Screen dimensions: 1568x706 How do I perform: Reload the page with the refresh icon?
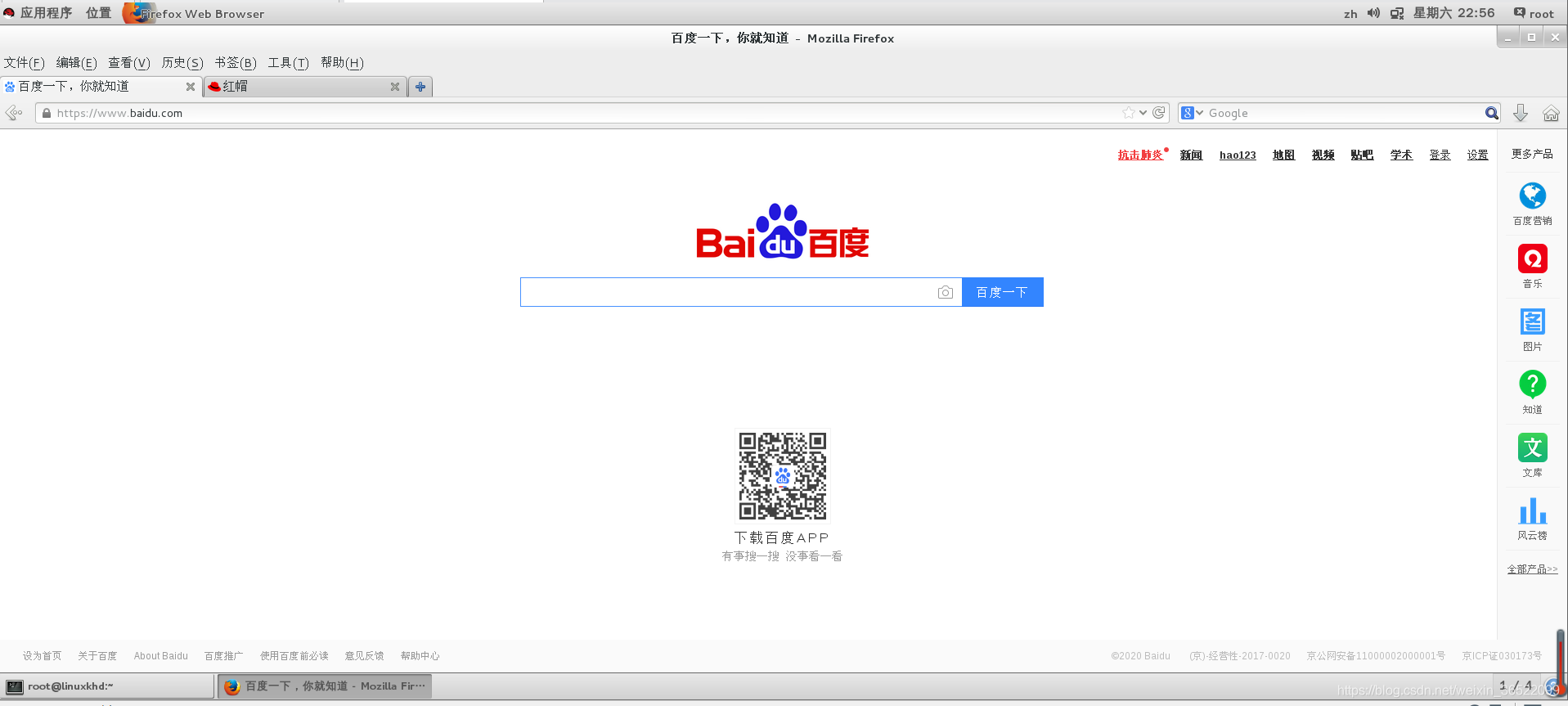click(1158, 113)
